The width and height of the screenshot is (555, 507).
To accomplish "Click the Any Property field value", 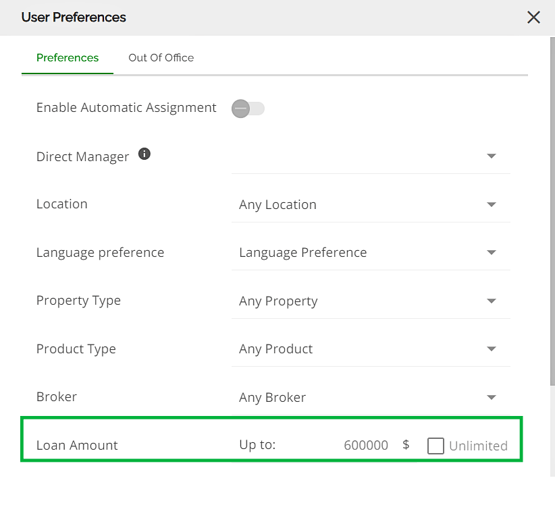I will tap(278, 301).
